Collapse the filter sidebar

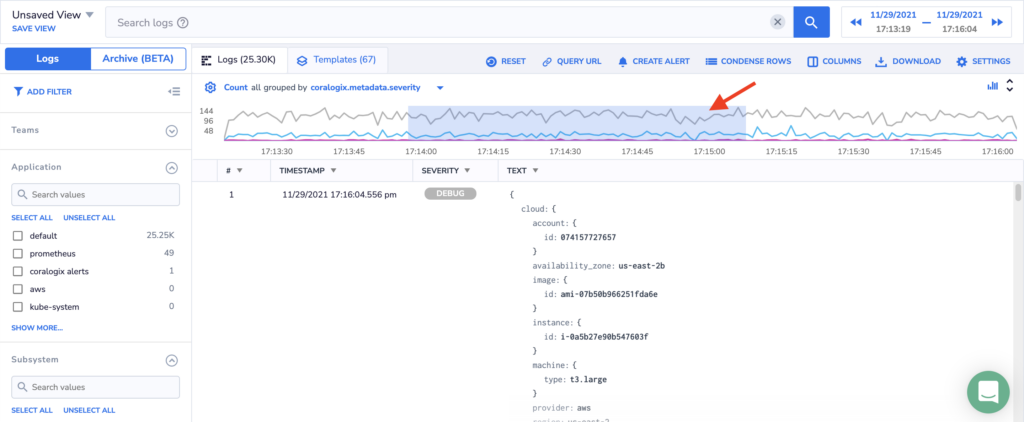(x=174, y=92)
